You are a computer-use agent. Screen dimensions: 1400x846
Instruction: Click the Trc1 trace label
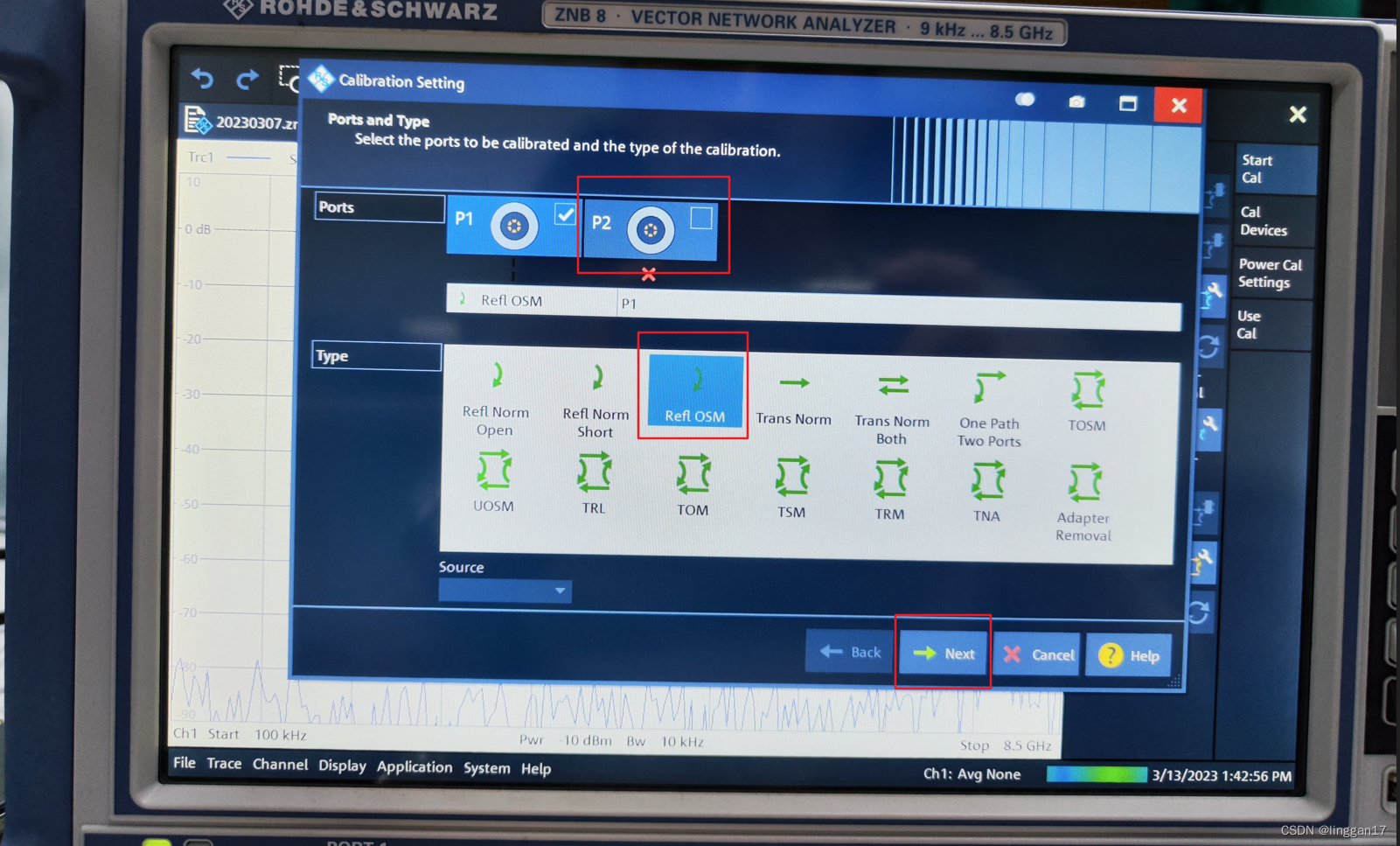(200, 157)
